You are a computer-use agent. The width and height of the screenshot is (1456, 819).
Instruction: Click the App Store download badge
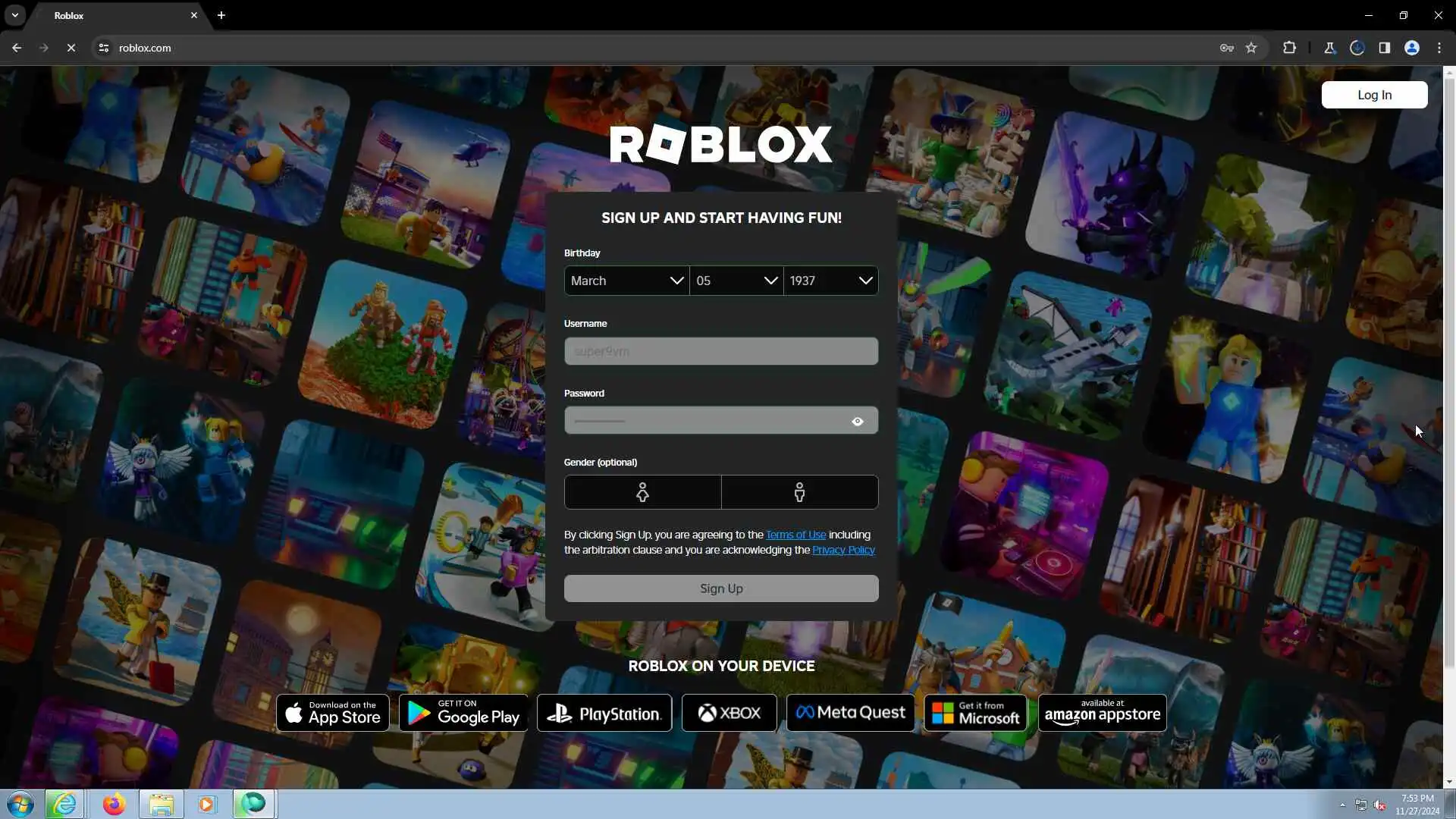pyautogui.click(x=332, y=713)
